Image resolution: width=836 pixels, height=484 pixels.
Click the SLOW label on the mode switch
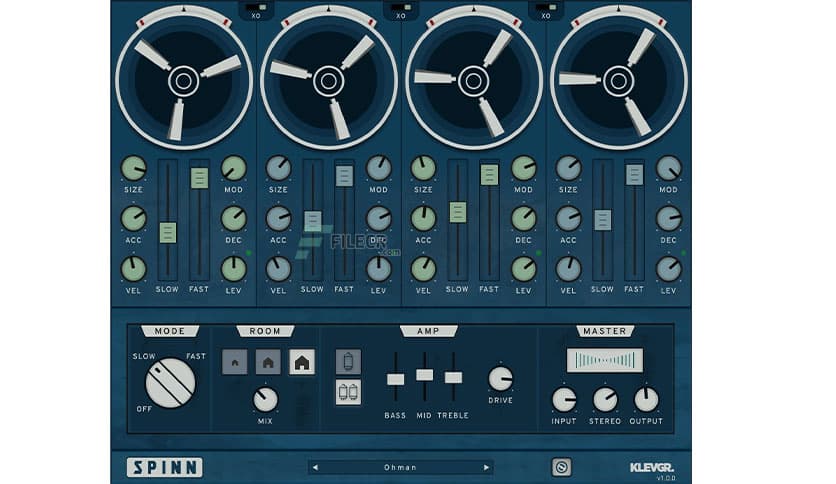(x=144, y=356)
